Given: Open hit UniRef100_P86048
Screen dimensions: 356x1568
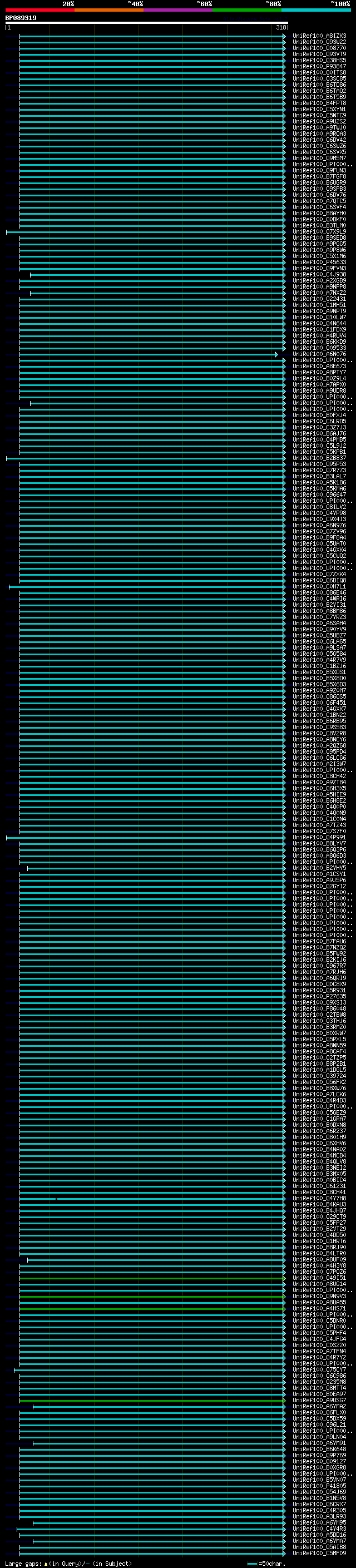Looking at the screenshot, I should point(319,1008).
